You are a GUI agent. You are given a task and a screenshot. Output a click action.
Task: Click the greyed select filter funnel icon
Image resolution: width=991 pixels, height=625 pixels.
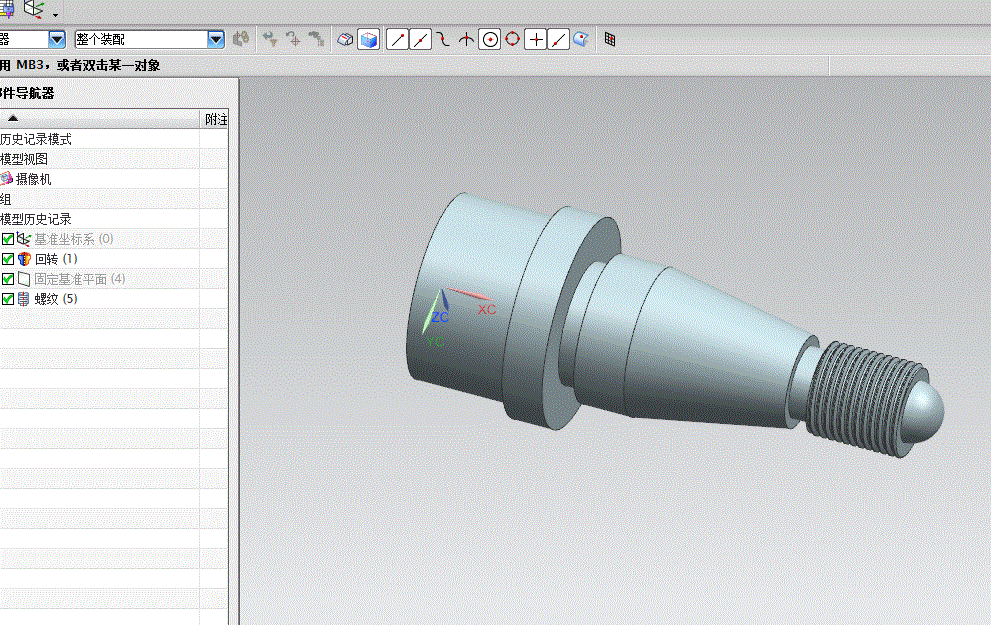[x=270, y=39]
